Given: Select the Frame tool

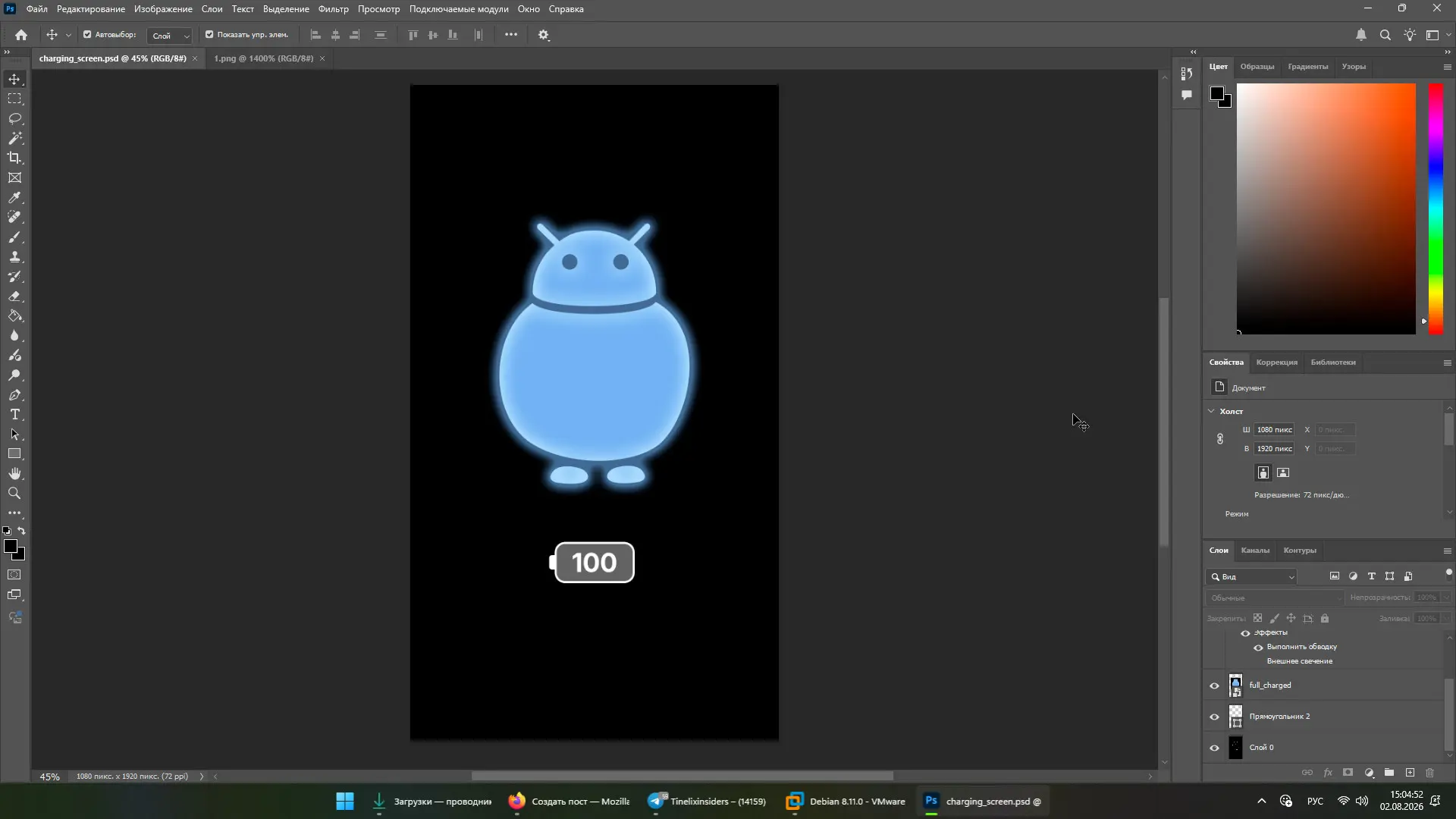Looking at the screenshot, I should (14, 177).
